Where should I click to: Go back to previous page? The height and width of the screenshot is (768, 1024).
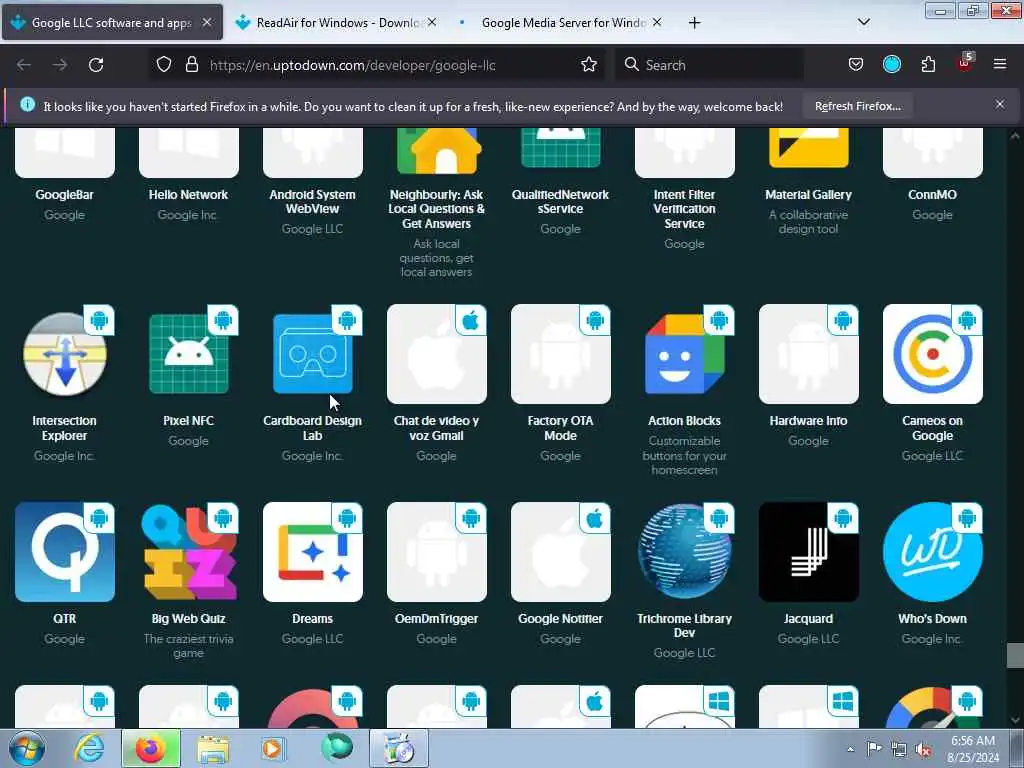pyautogui.click(x=24, y=65)
